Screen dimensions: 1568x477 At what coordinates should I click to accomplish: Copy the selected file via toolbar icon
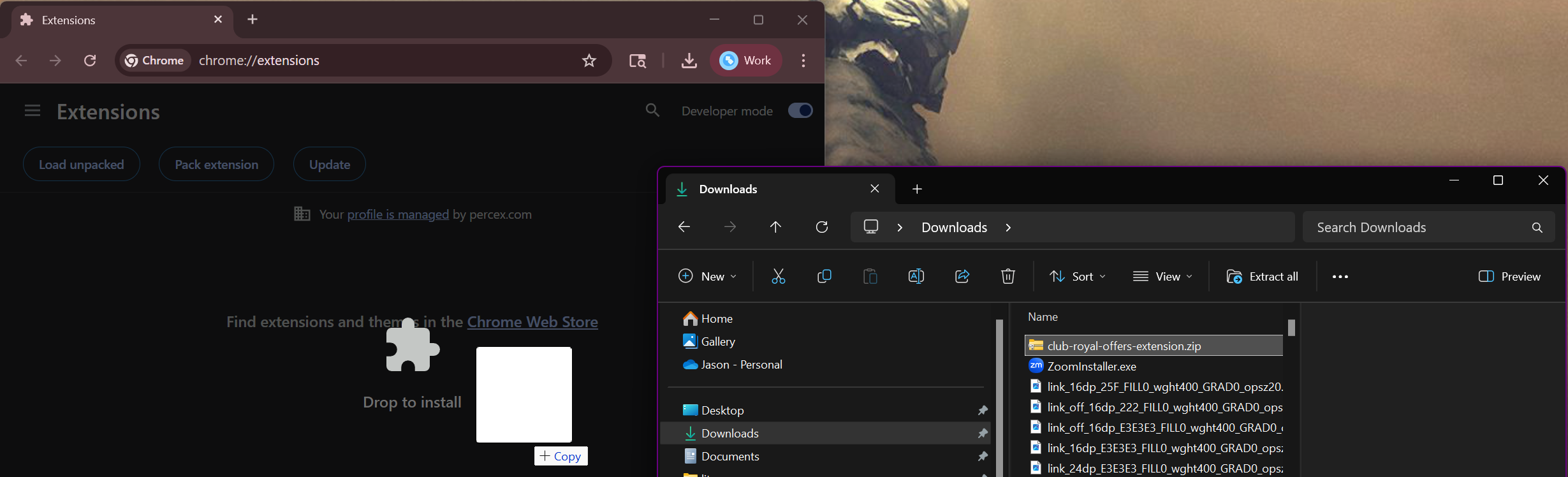click(824, 276)
